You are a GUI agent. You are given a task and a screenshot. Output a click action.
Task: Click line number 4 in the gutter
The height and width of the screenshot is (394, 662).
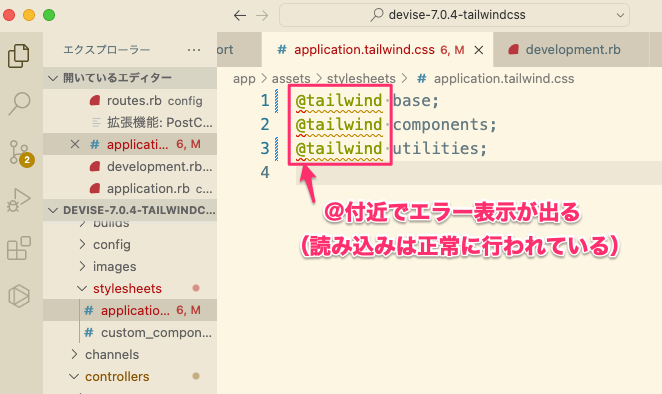click(265, 172)
